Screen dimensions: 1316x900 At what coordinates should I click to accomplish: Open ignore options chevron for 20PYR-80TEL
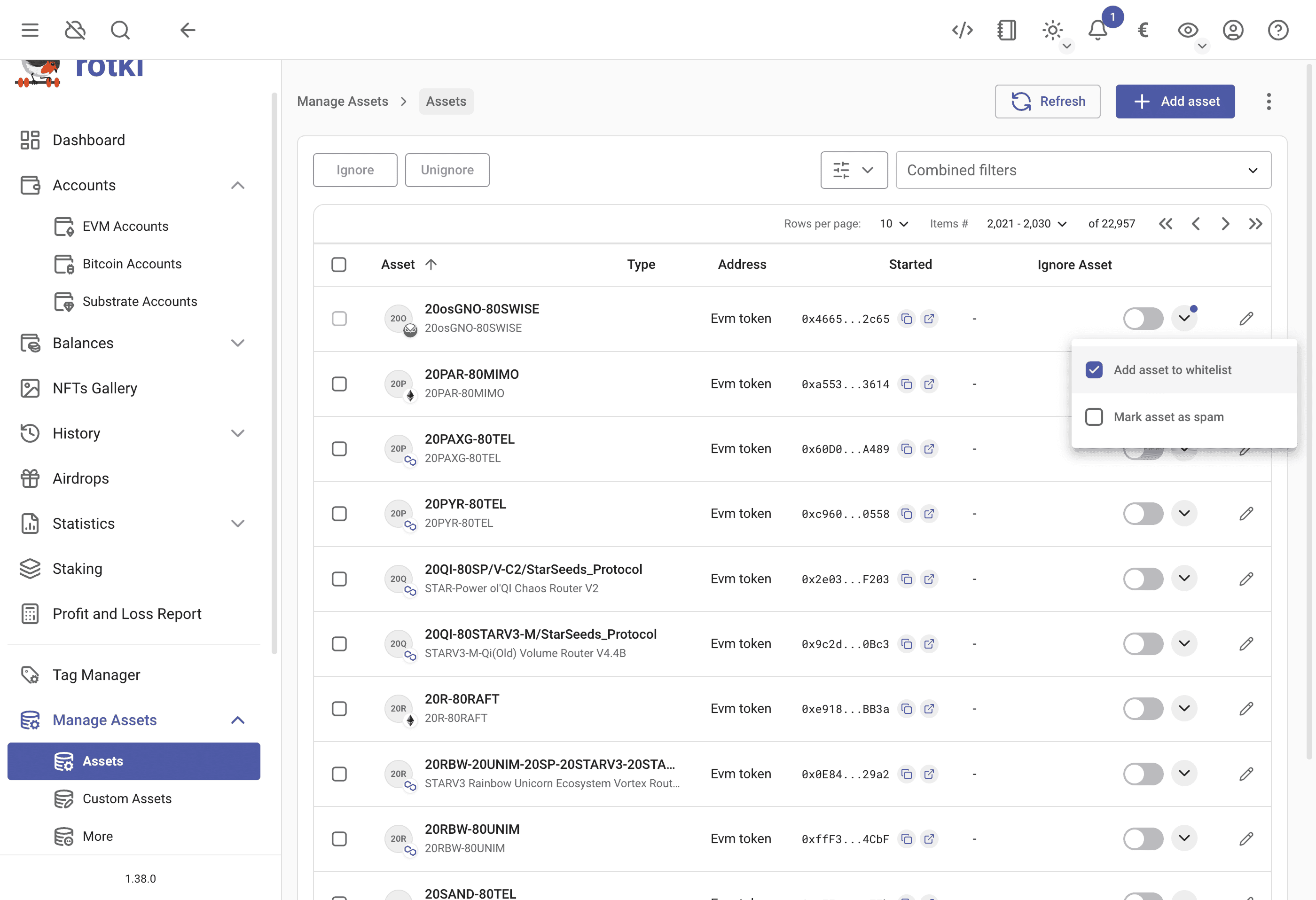pos(1184,514)
